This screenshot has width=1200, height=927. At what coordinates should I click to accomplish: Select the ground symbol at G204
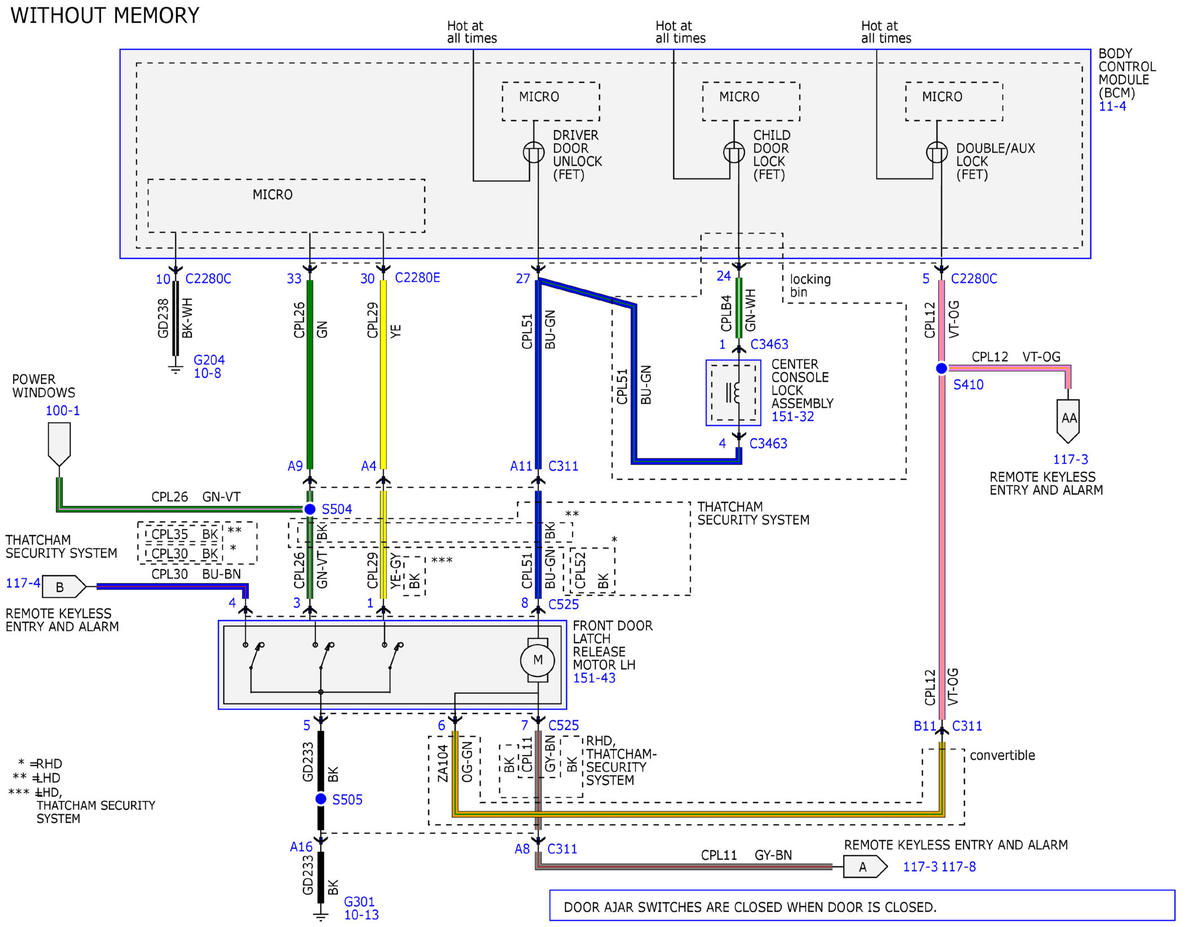point(175,369)
